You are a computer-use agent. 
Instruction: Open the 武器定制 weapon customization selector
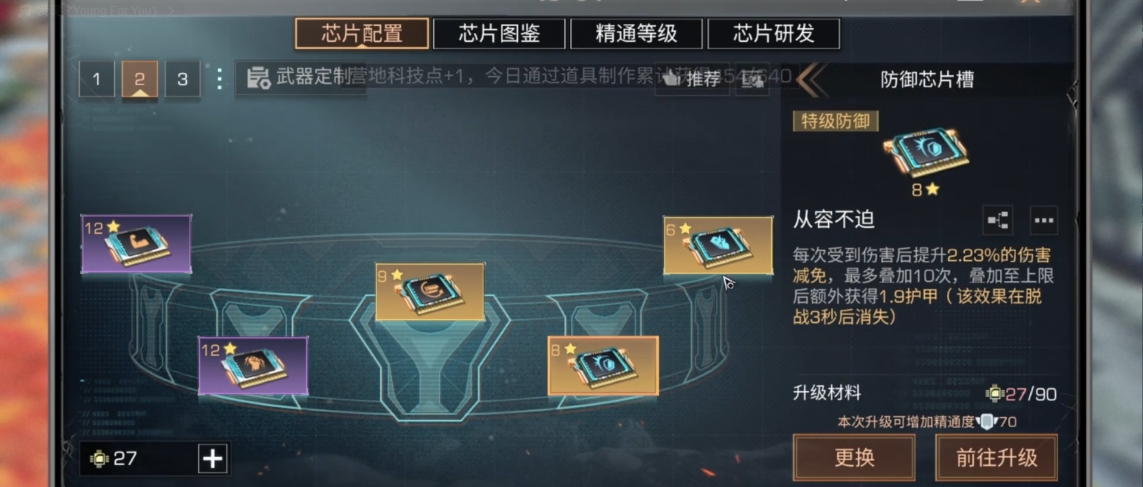click(300, 78)
